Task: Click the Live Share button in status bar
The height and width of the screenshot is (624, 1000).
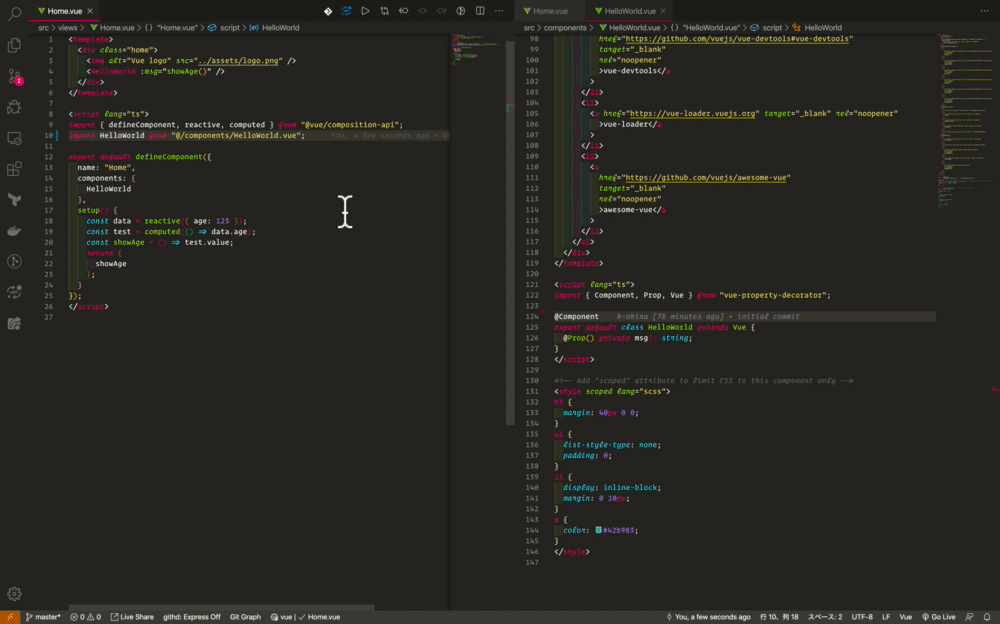Action: (x=132, y=617)
